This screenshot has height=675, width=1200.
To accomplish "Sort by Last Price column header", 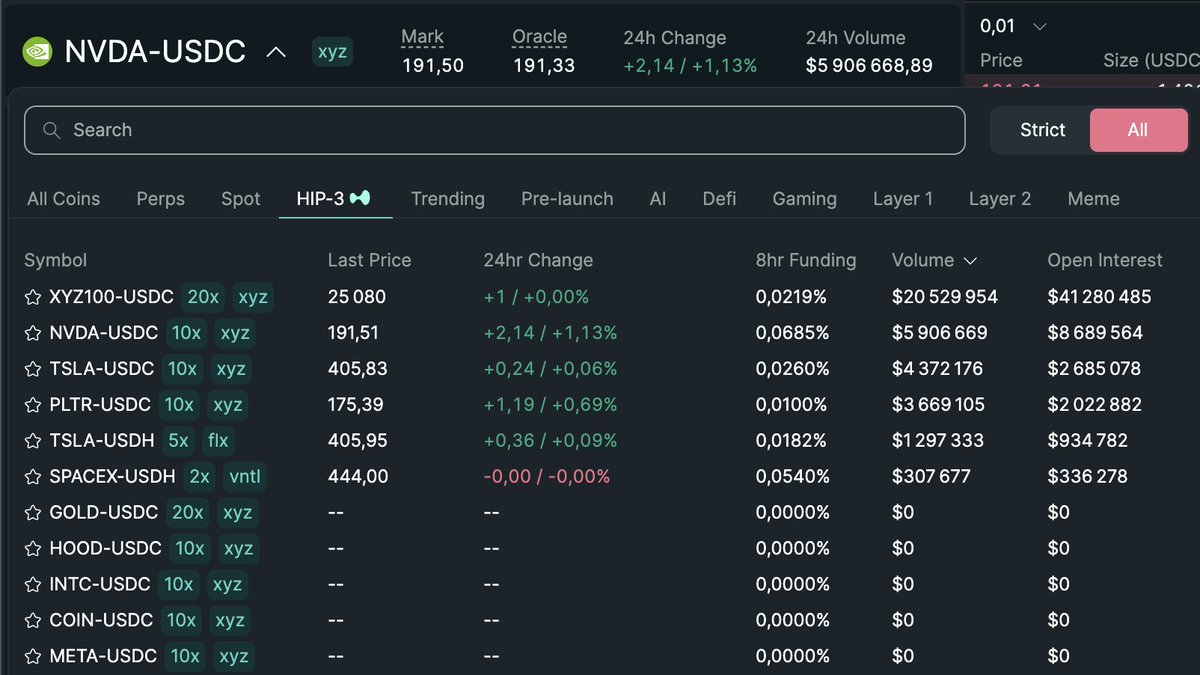I will (x=369, y=261).
